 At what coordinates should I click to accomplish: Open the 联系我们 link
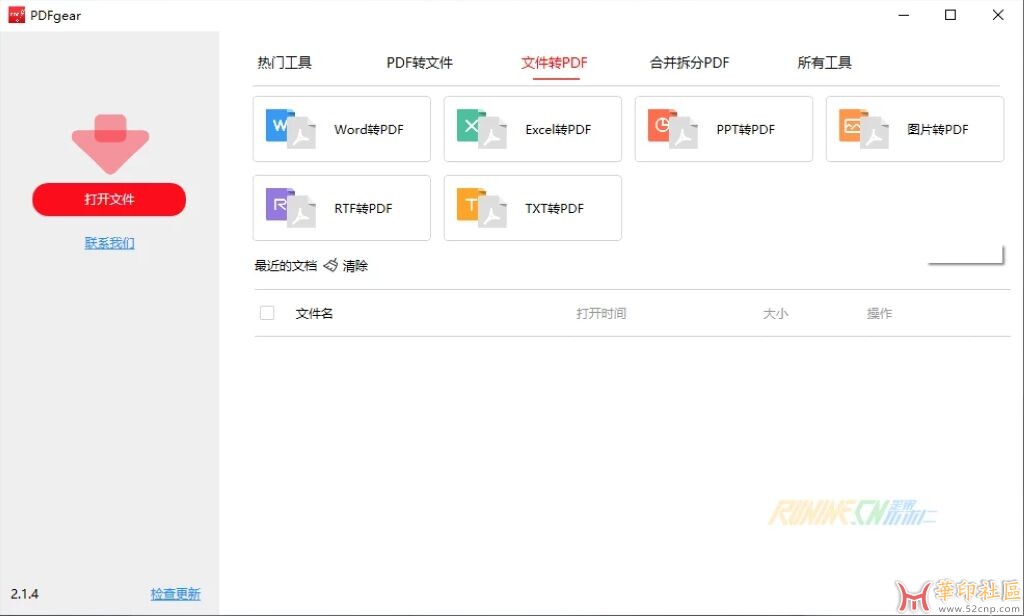click(x=109, y=243)
